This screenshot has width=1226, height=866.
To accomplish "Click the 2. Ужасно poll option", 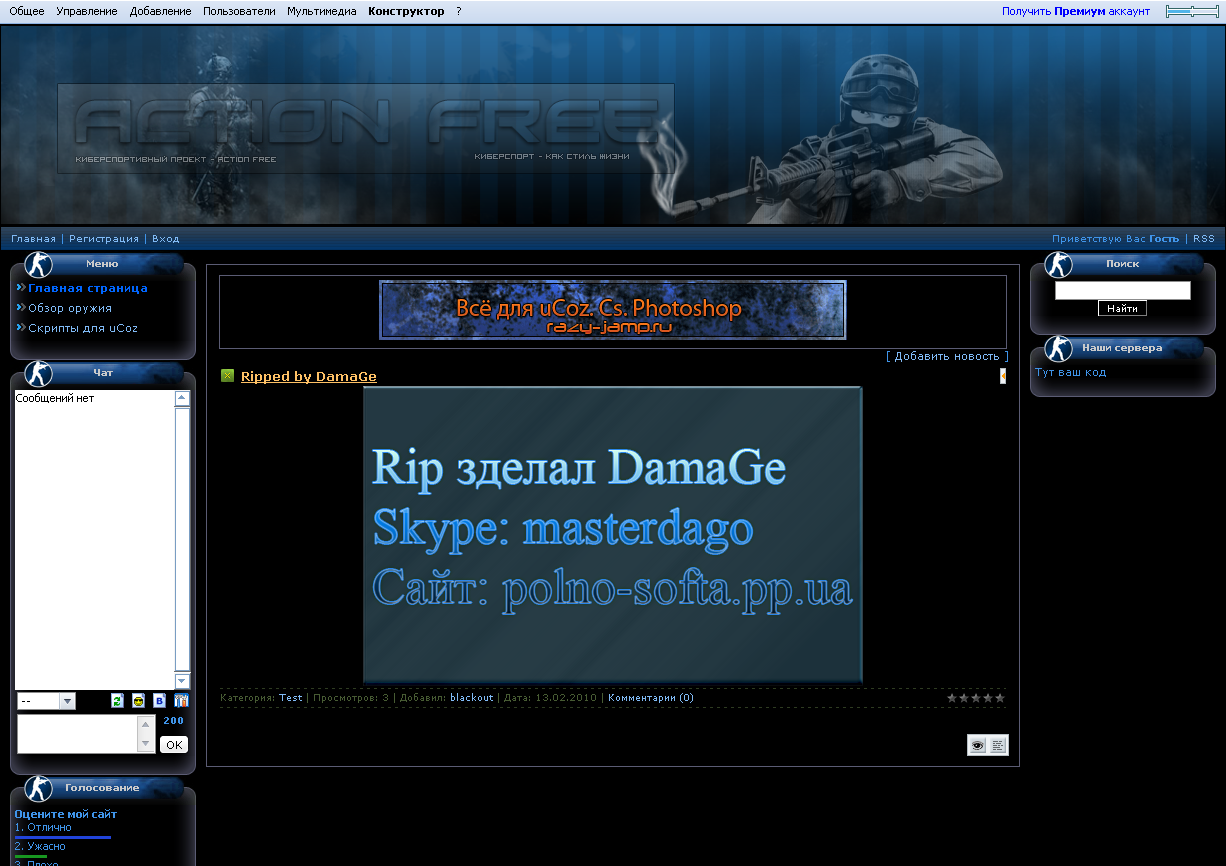I will point(40,847).
